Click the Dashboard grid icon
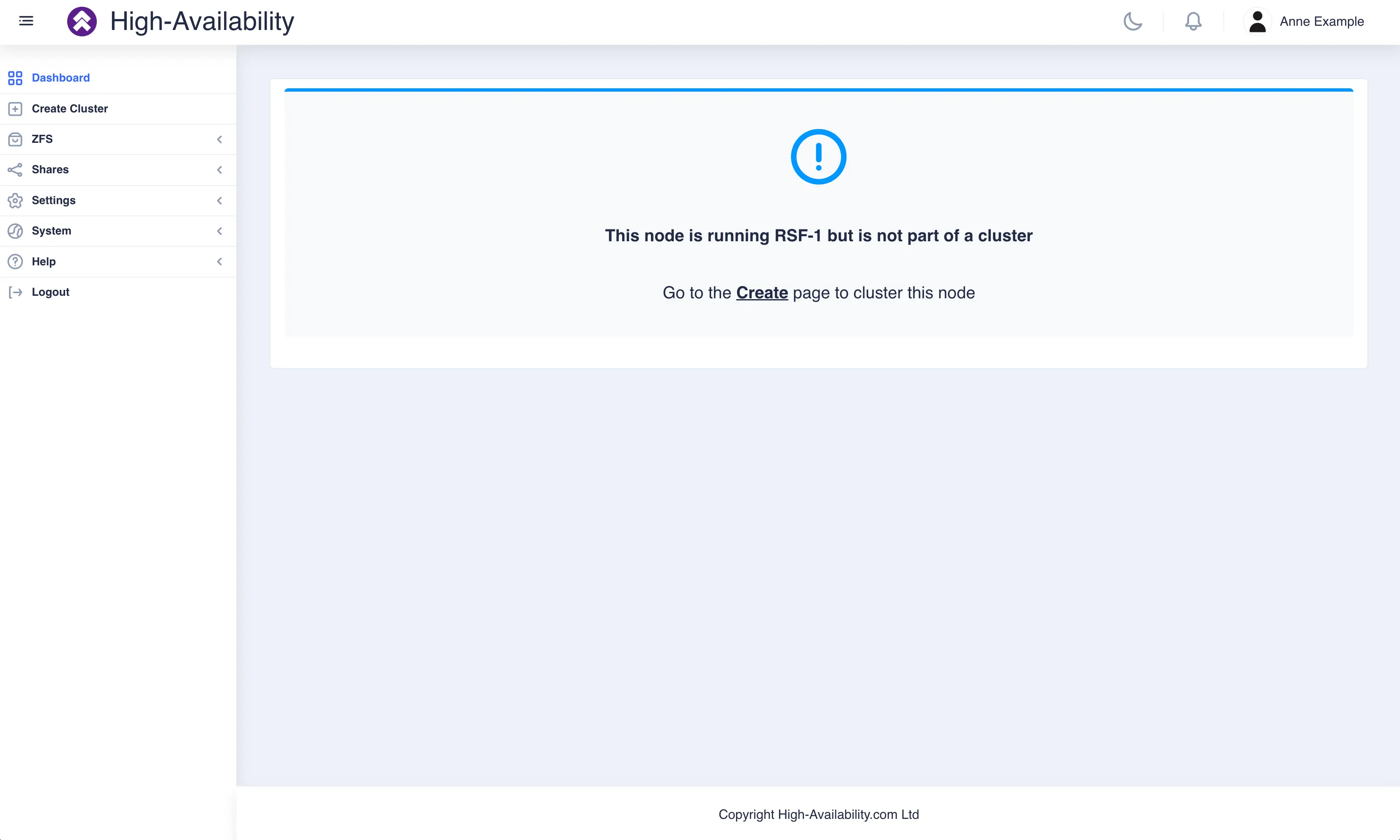 point(15,78)
